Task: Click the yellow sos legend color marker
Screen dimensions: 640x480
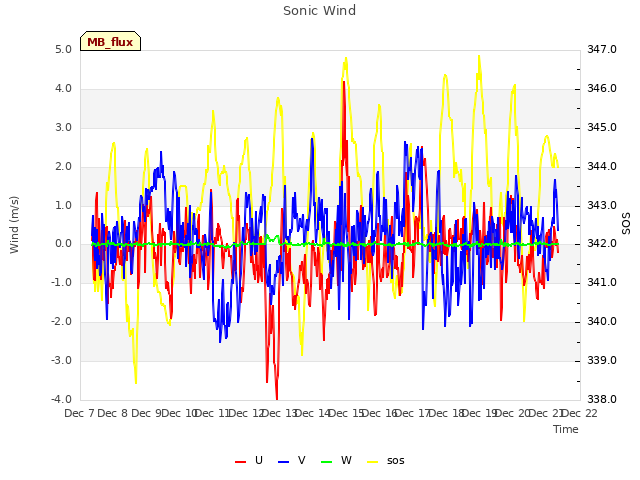Action: click(372, 462)
